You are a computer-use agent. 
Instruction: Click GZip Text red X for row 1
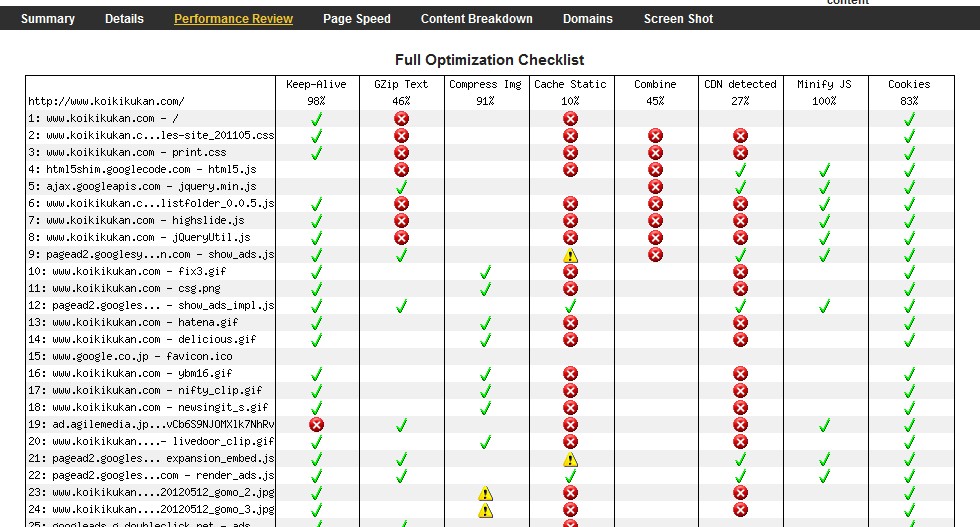pos(401,119)
